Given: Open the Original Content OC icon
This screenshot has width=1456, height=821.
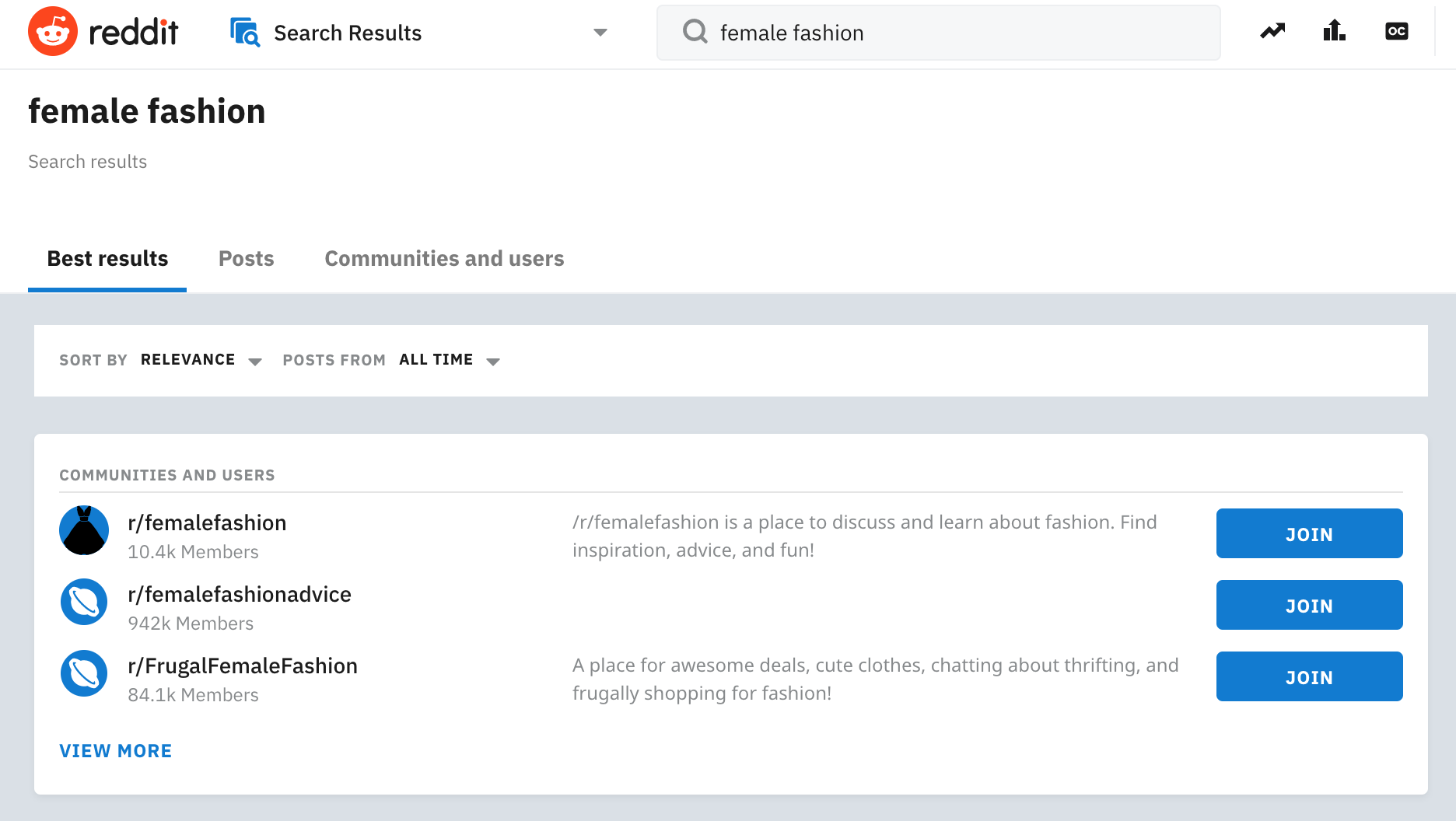Looking at the screenshot, I should pos(1397,31).
